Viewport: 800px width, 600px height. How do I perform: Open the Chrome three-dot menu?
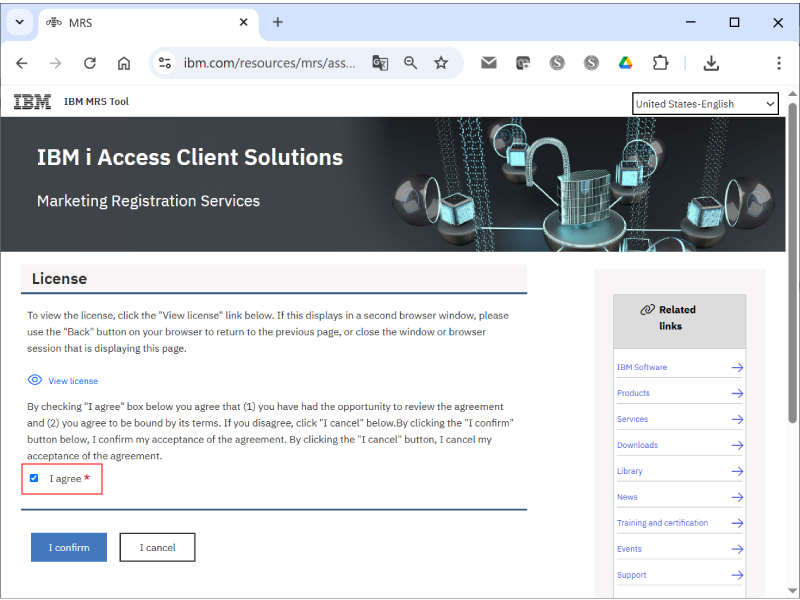779,63
